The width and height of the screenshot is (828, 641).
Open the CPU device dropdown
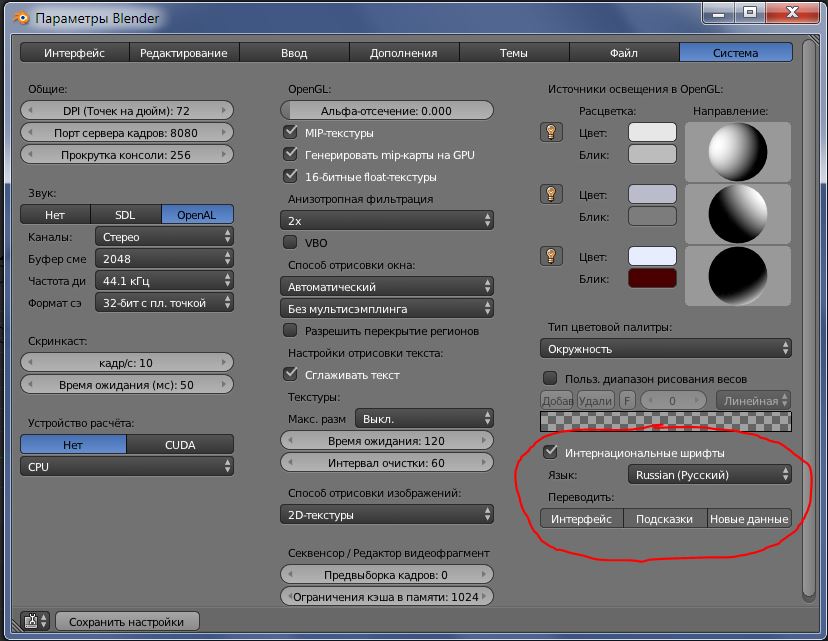[x=127, y=467]
